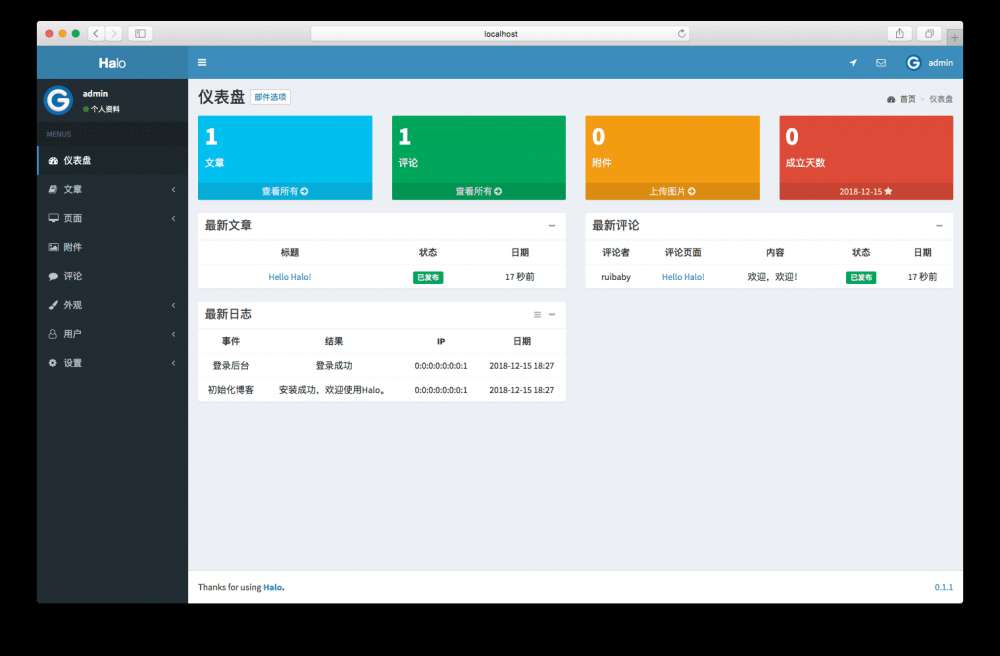1000x656 pixels.
Task: Click the 外观 paintbrush icon
Action: click(53, 305)
